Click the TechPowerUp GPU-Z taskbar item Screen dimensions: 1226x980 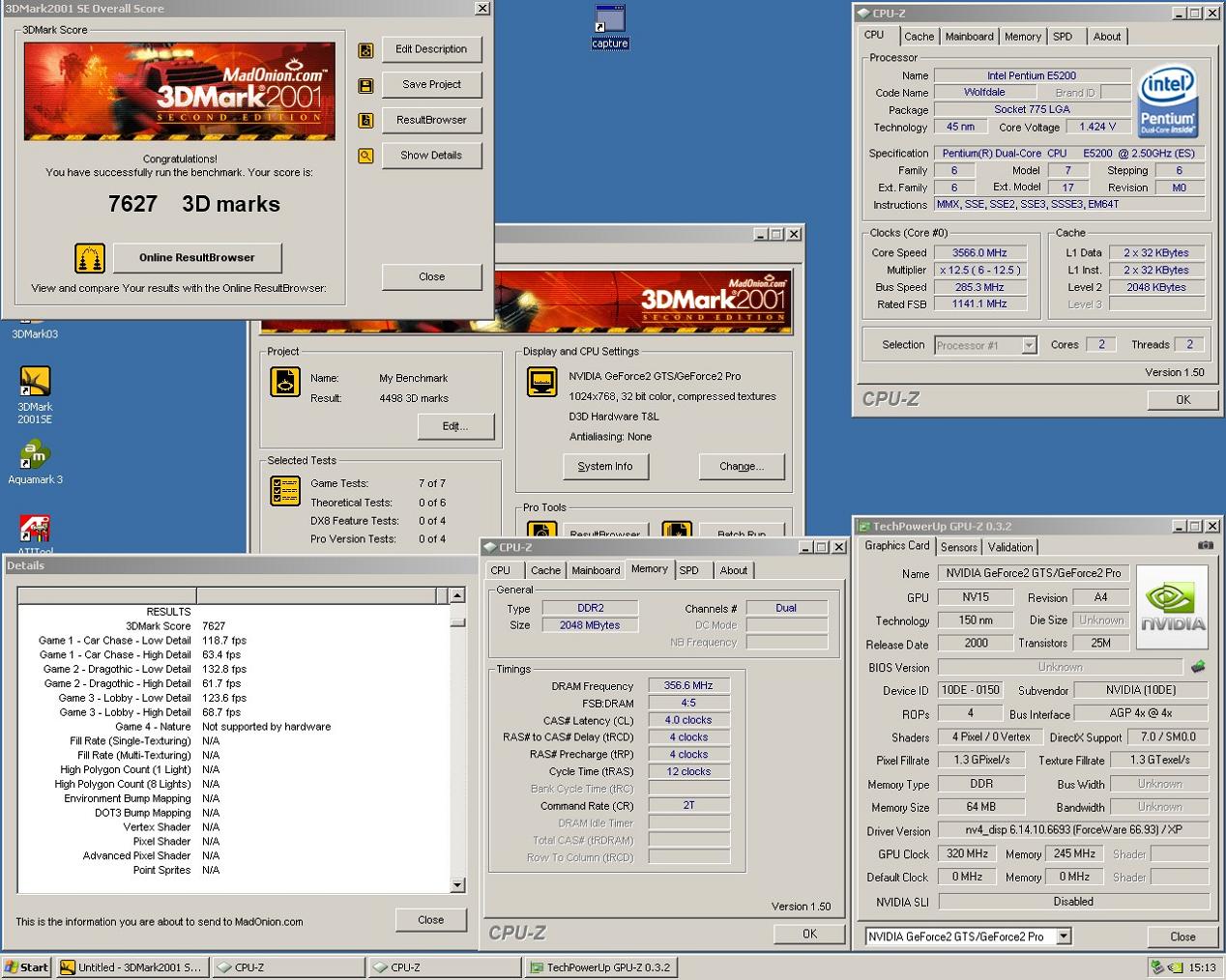pos(599,967)
